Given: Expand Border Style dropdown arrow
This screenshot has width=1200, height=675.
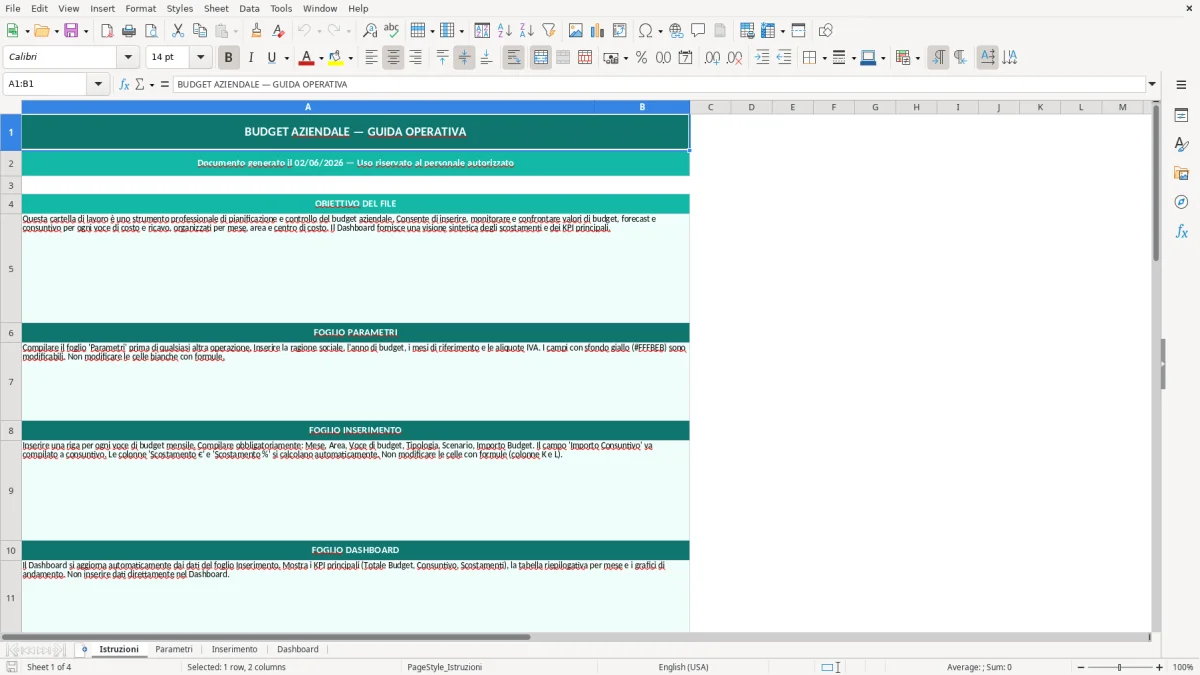Looking at the screenshot, I should 853,58.
